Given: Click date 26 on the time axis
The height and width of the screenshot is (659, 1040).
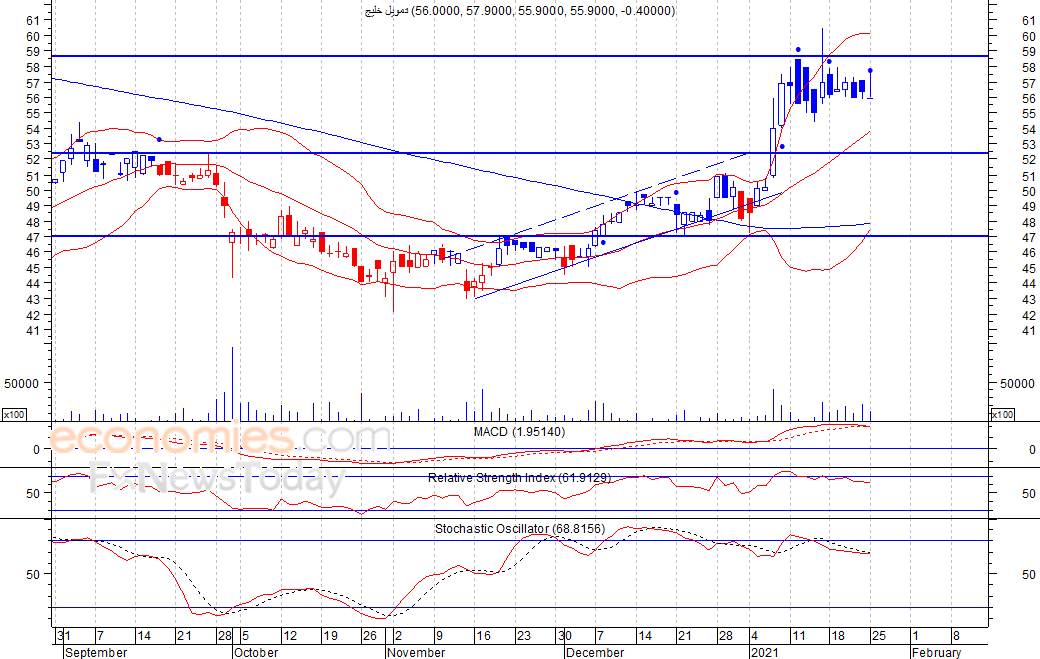Looking at the screenshot, I should tap(369, 636).
